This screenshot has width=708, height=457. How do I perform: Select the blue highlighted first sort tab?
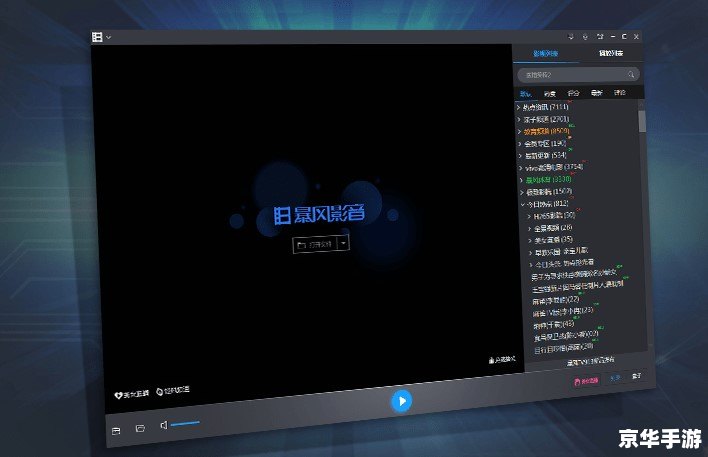coord(526,94)
